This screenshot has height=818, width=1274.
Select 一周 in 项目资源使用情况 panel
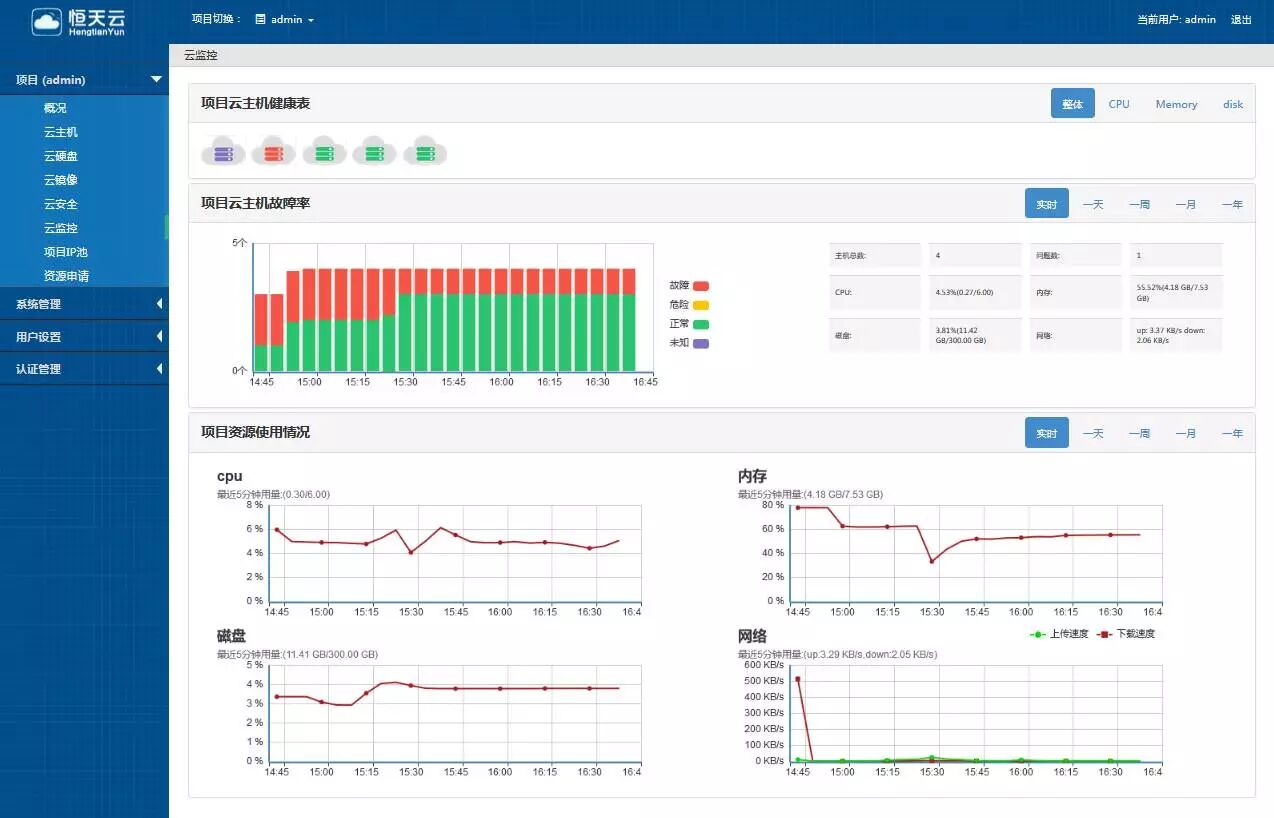click(x=1139, y=433)
